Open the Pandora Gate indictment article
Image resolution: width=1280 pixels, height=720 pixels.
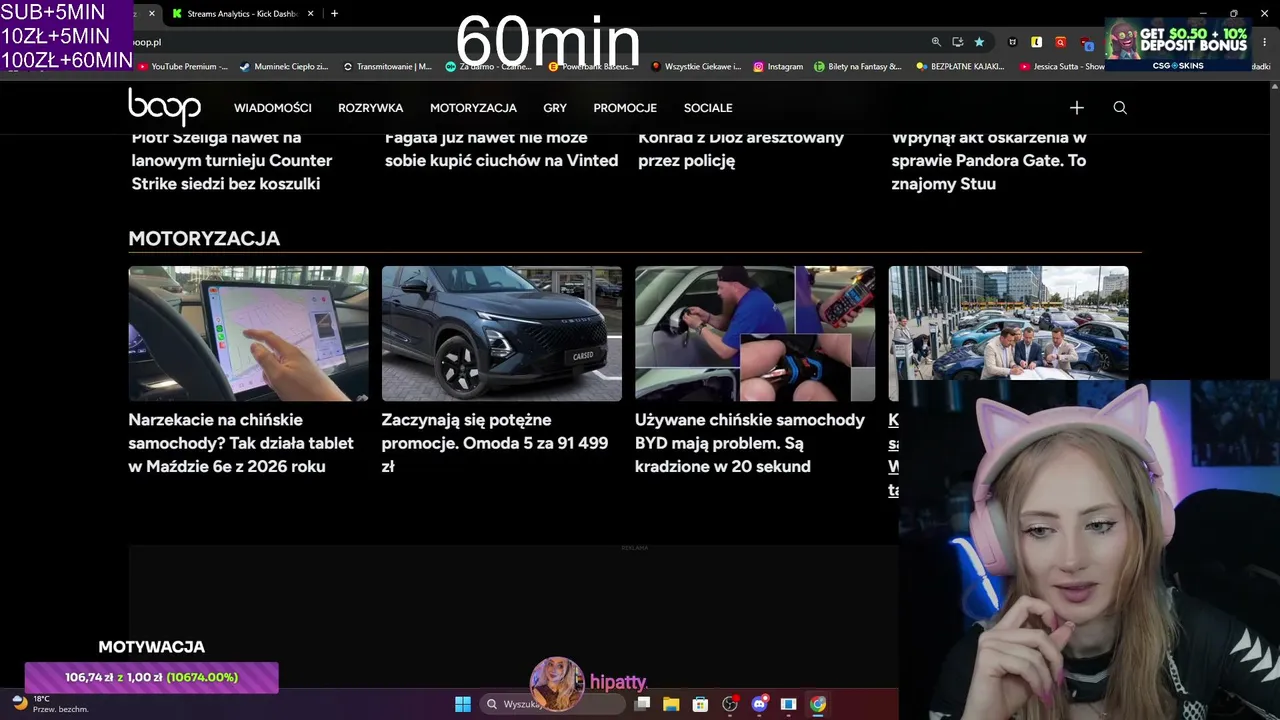tap(989, 163)
